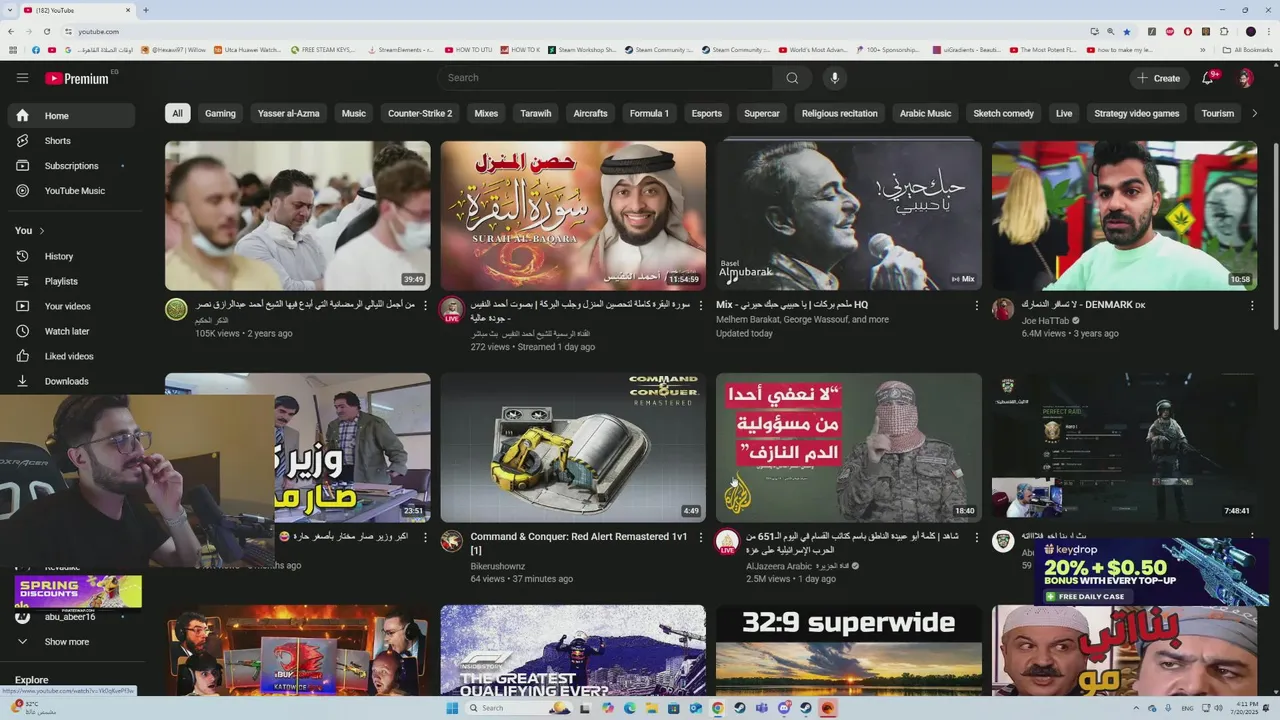The height and width of the screenshot is (720, 1280).
Task: Open the All Bookmarks folder
Action: [x=1247, y=50]
